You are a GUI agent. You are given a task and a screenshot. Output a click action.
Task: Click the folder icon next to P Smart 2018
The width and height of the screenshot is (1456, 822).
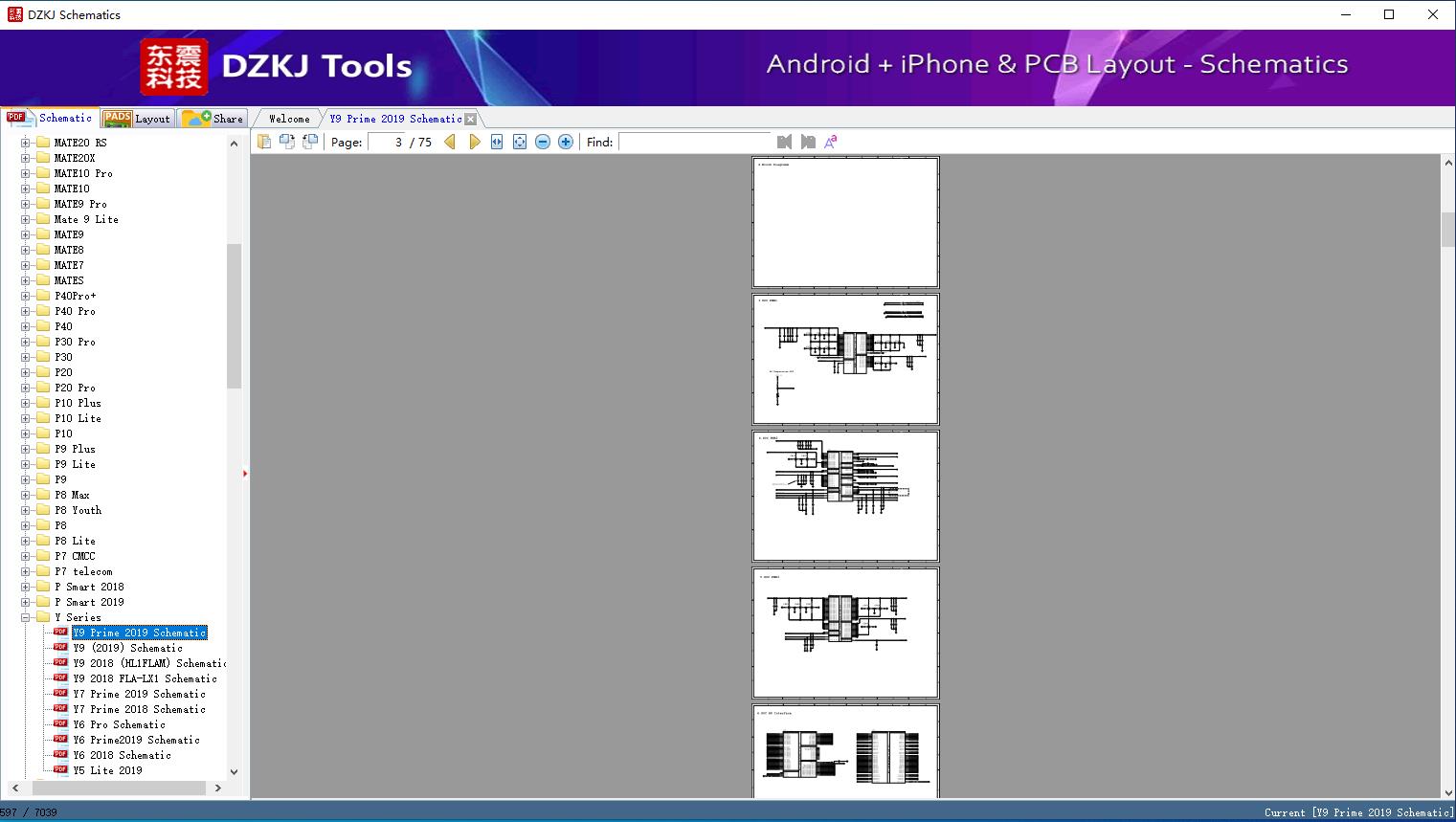pos(42,587)
